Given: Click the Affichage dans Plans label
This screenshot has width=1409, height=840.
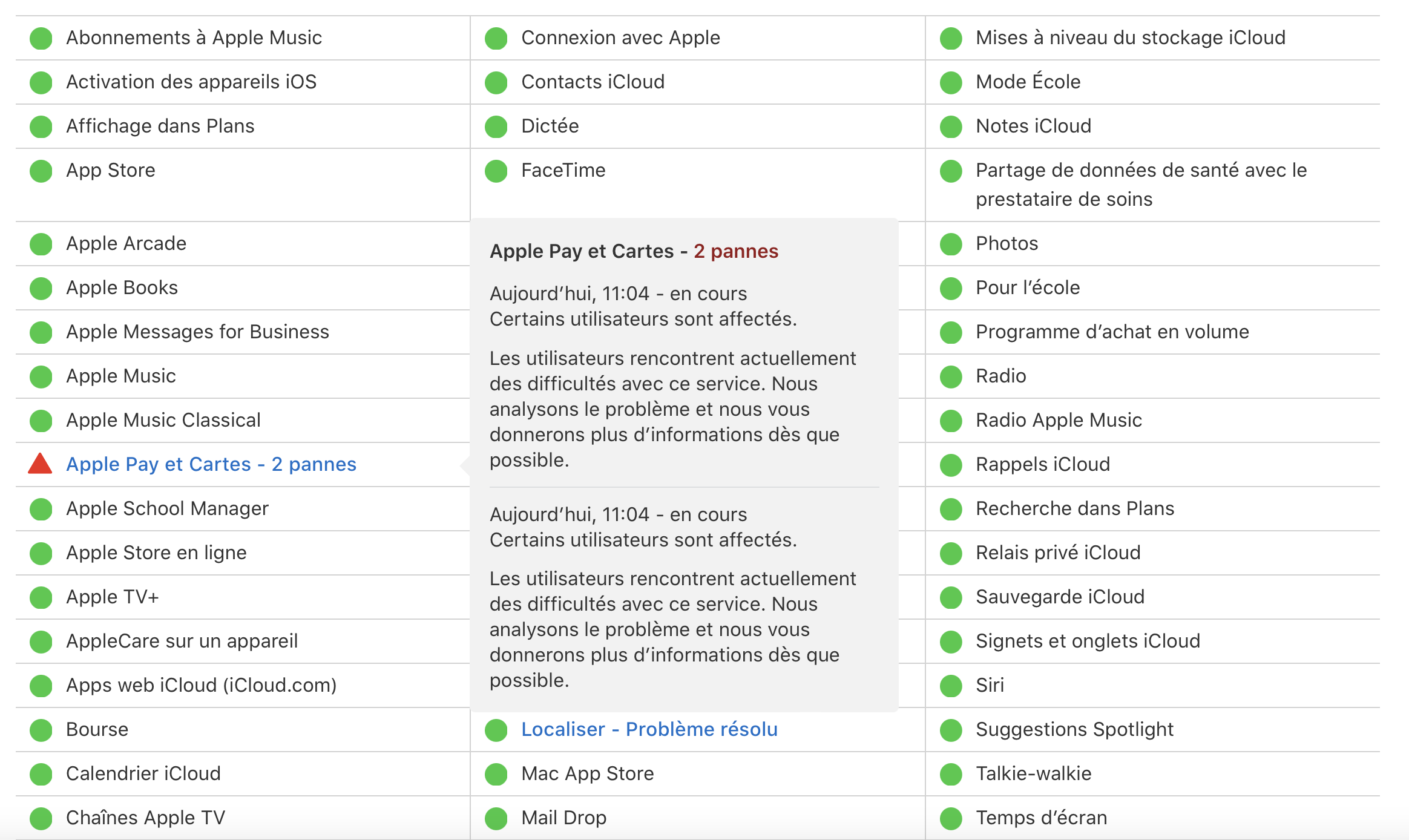Looking at the screenshot, I should tap(160, 126).
